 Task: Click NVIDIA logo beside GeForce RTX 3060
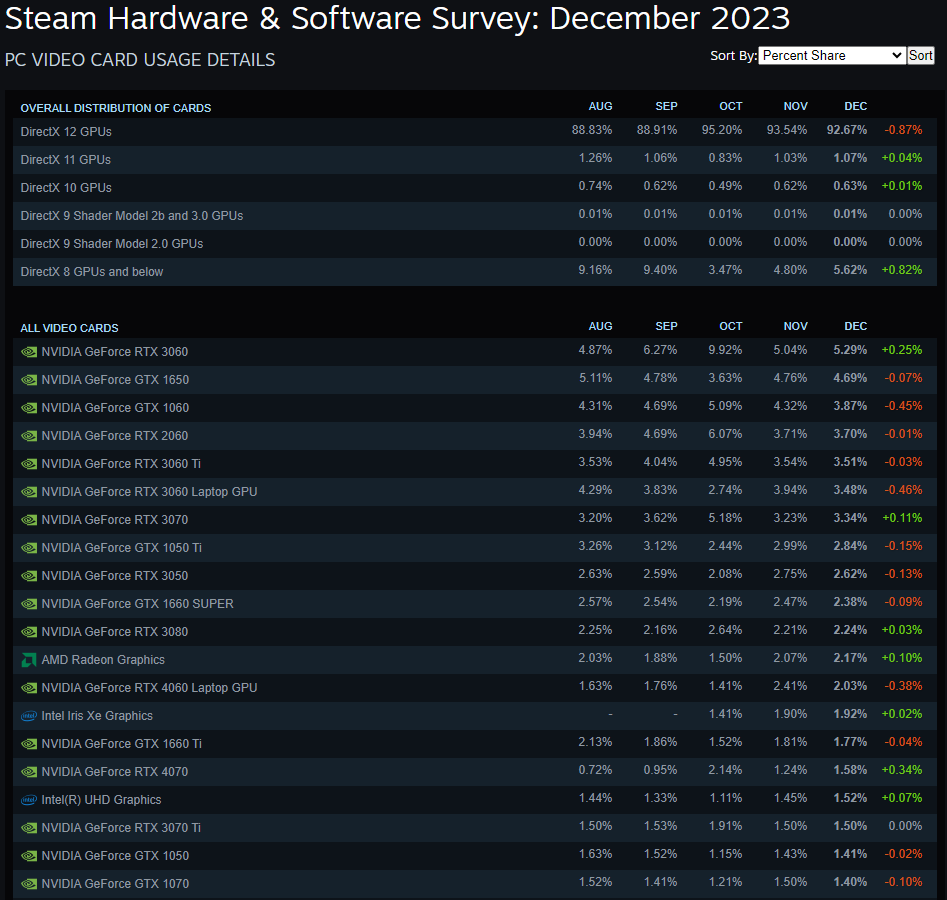coord(29,352)
